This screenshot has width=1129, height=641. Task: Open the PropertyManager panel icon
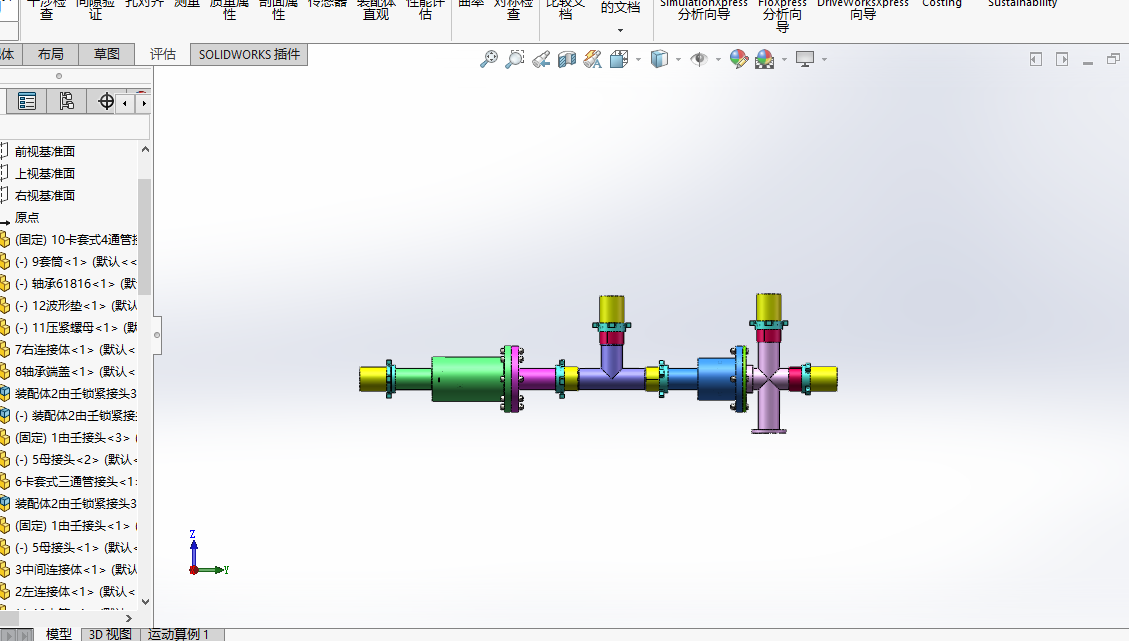pos(27,102)
